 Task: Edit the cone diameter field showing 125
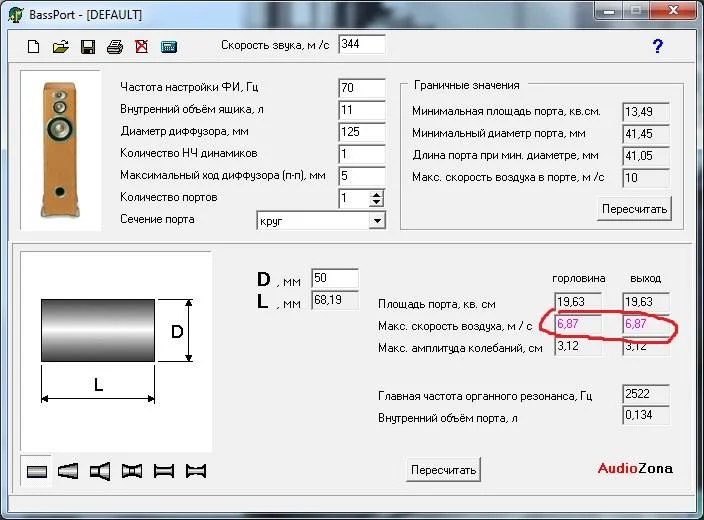[362, 132]
